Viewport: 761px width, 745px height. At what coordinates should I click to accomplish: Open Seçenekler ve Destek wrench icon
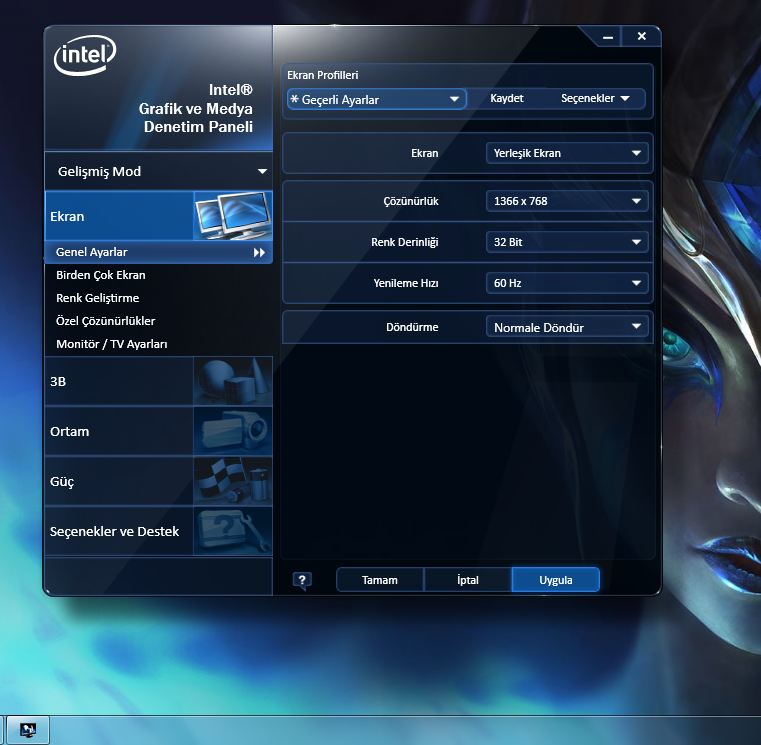pyautogui.click(x=233, y=531)
